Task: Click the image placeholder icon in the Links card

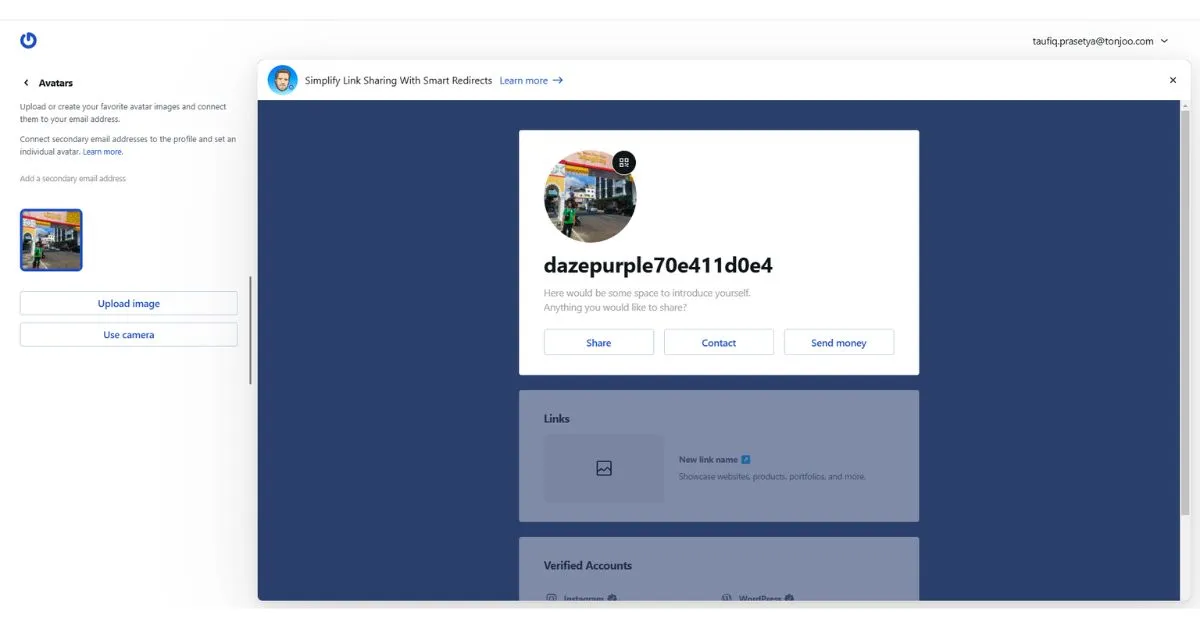Action: tap(603, 467)
